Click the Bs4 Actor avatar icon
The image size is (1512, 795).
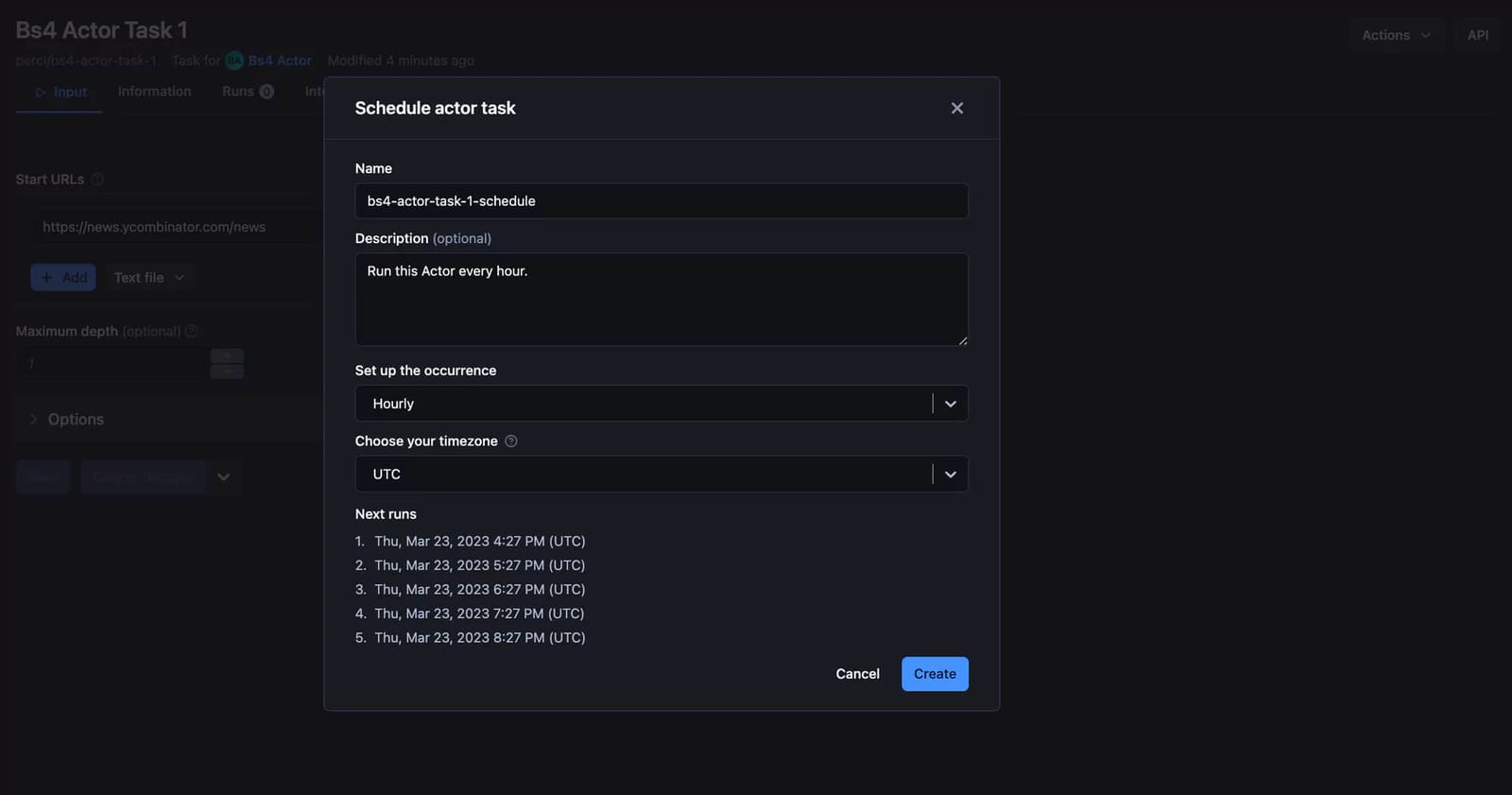(x=234, y=60)
